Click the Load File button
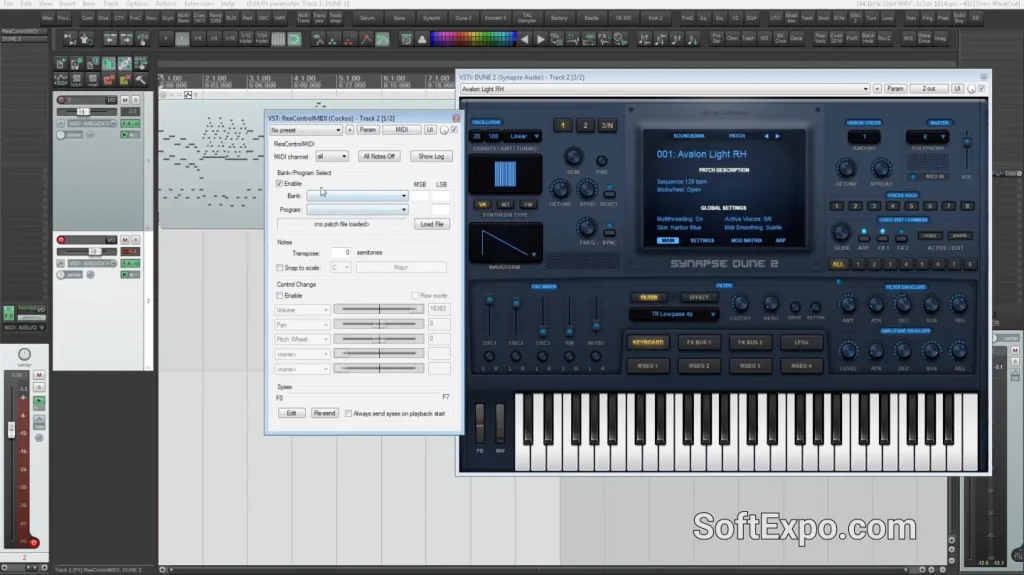Viewport: 1024px width, 575px height. point(432,224)
